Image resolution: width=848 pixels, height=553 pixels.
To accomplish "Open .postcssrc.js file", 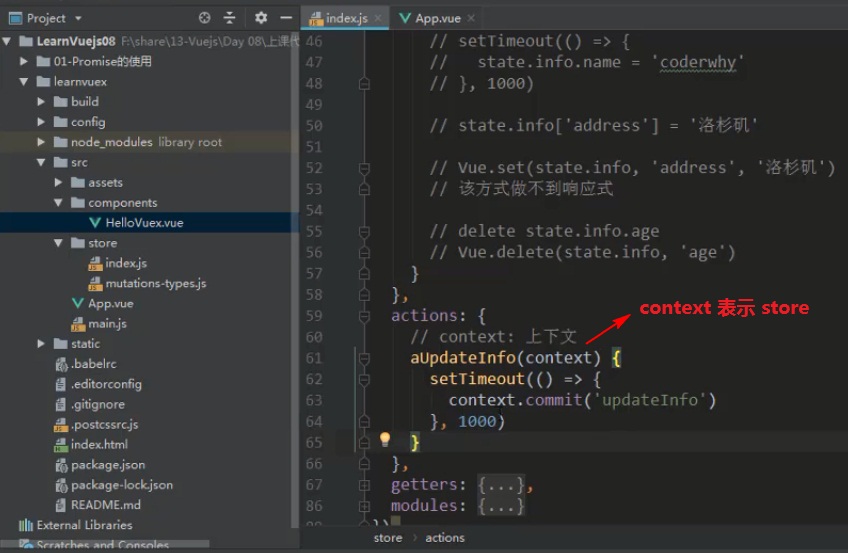I will tap(104, 424).
